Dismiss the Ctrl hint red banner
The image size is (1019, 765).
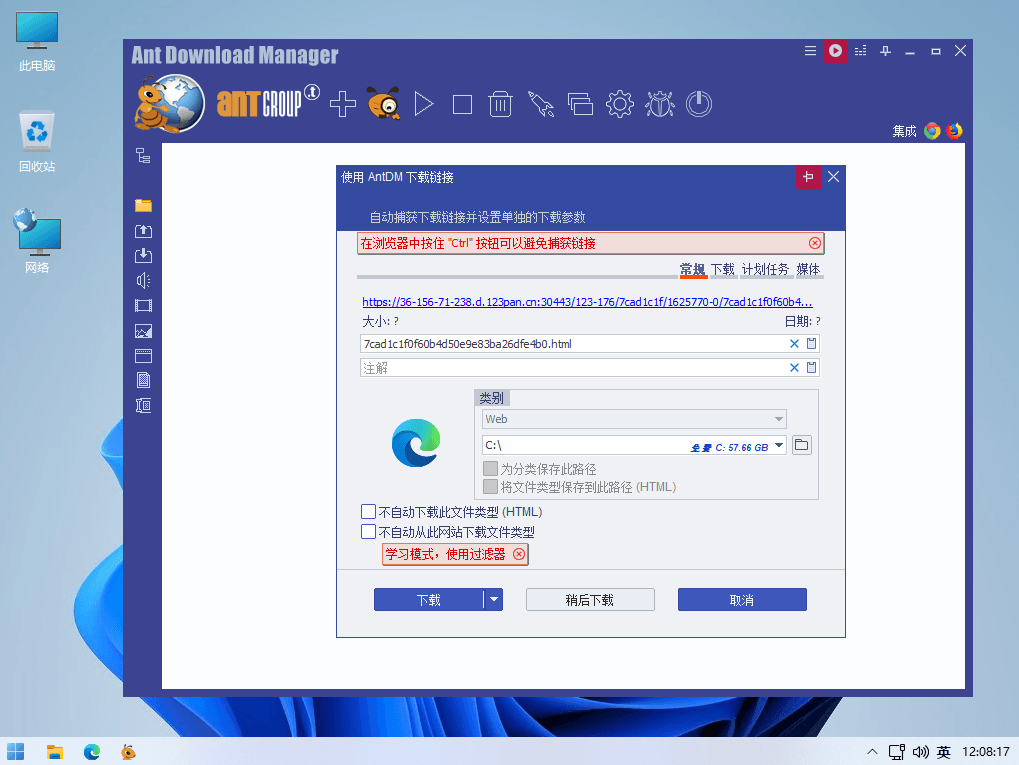(x=814, y=243)
